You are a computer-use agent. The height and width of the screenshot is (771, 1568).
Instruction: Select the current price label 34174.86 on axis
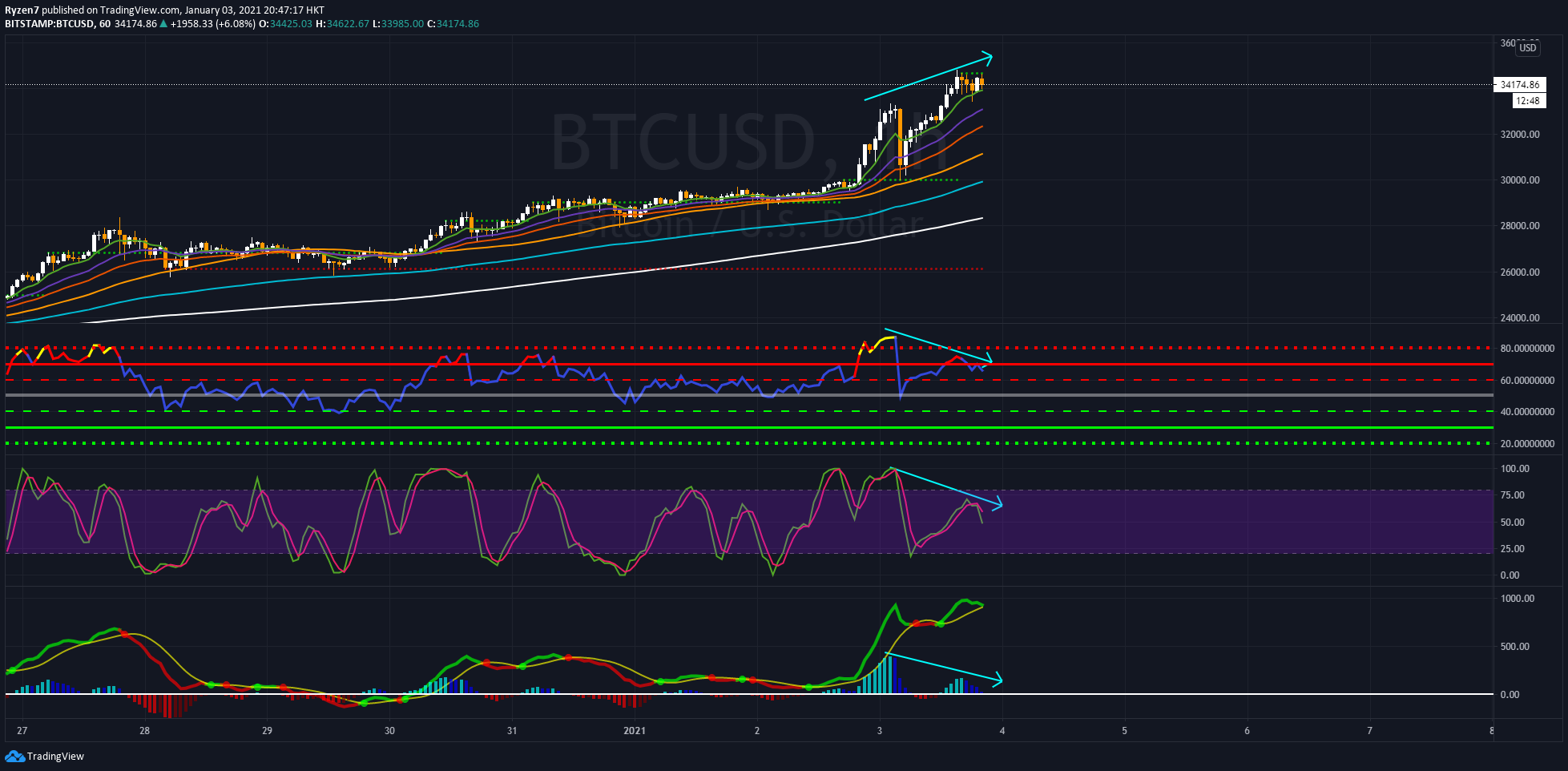point(1519,84)
